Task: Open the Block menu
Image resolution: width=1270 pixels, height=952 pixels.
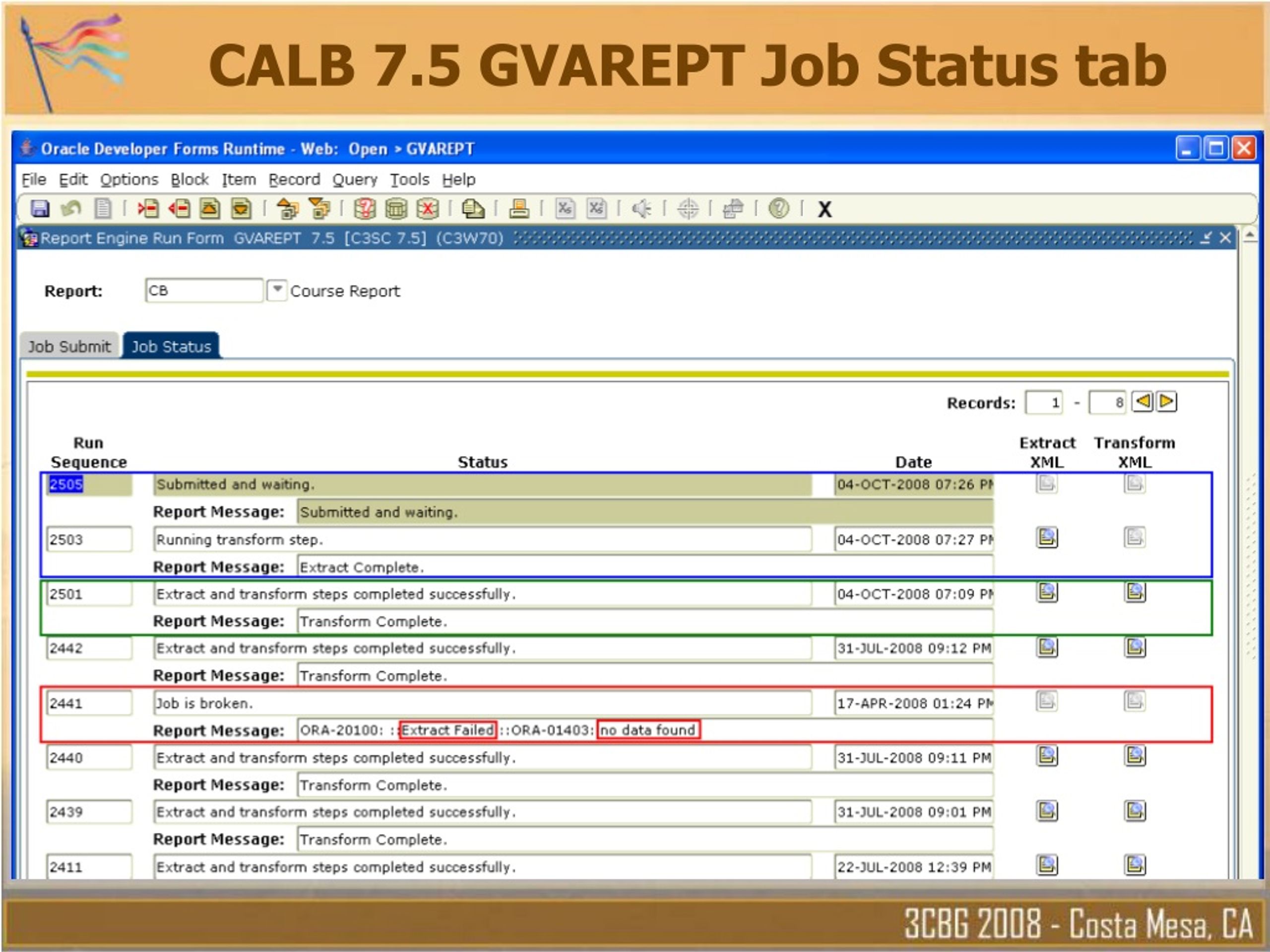Action: point(190,179)
